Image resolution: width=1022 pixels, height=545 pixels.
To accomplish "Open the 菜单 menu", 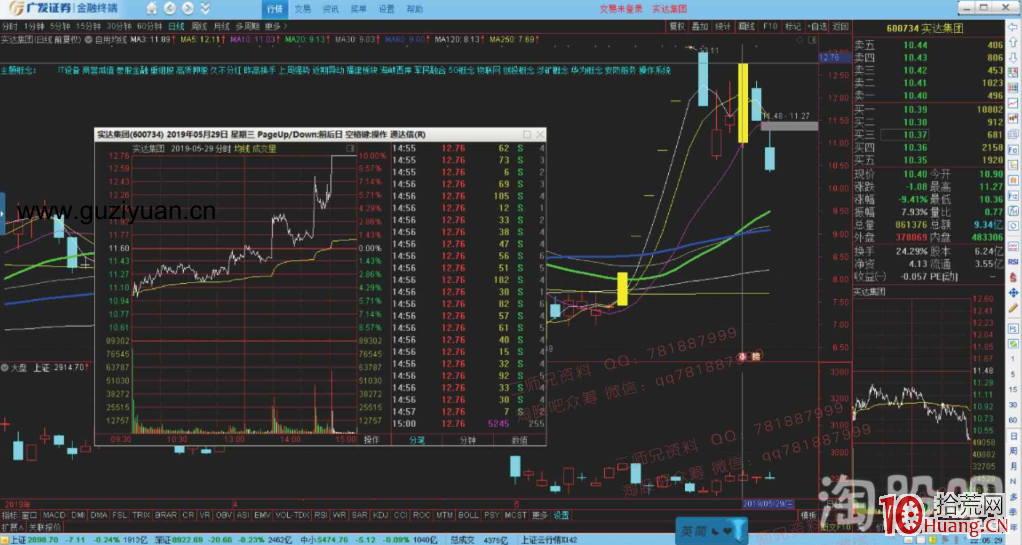I will pos(358,9).
